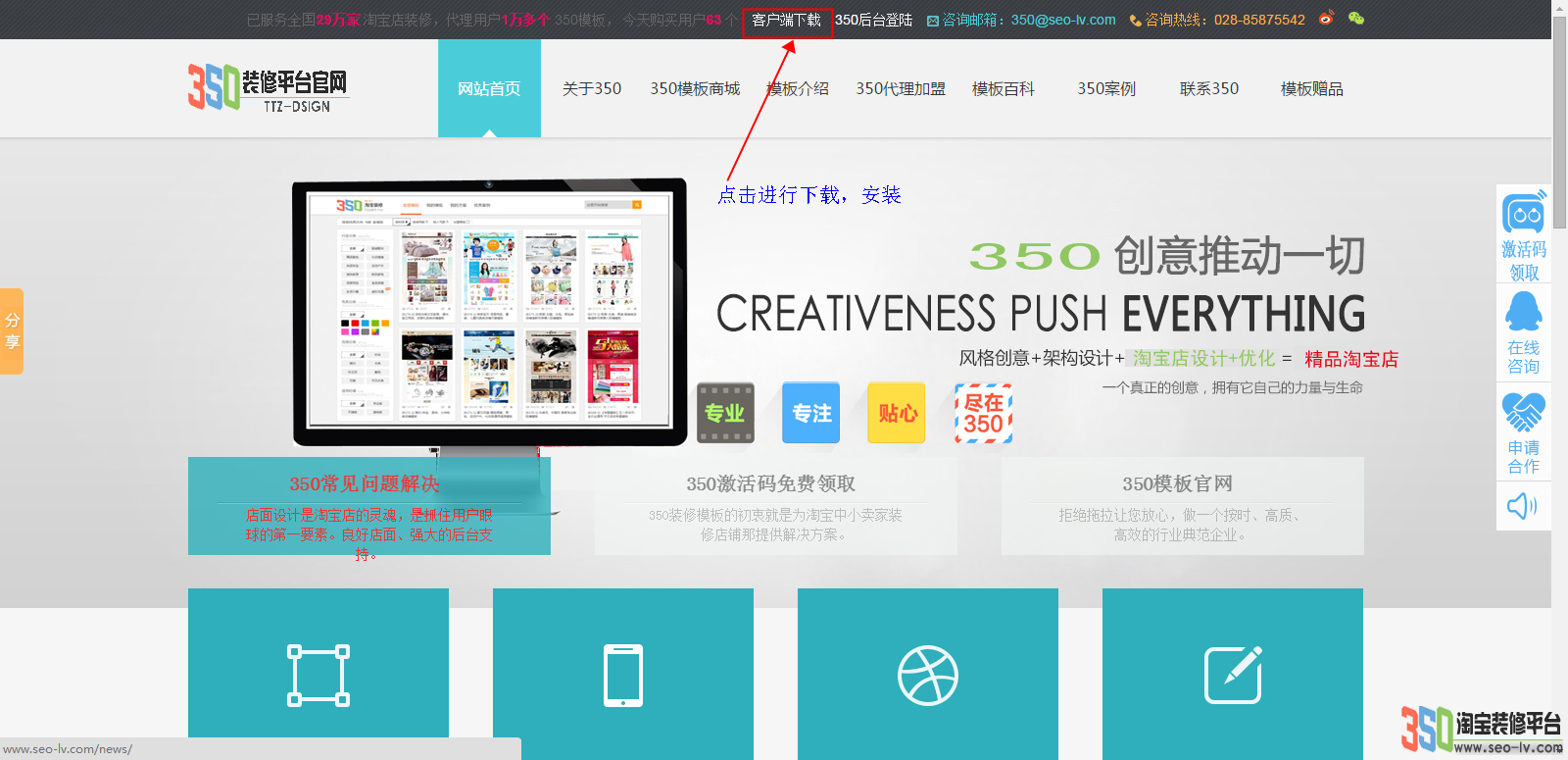
Task: Open the 网站首页 nav tab
Action: 489,88
